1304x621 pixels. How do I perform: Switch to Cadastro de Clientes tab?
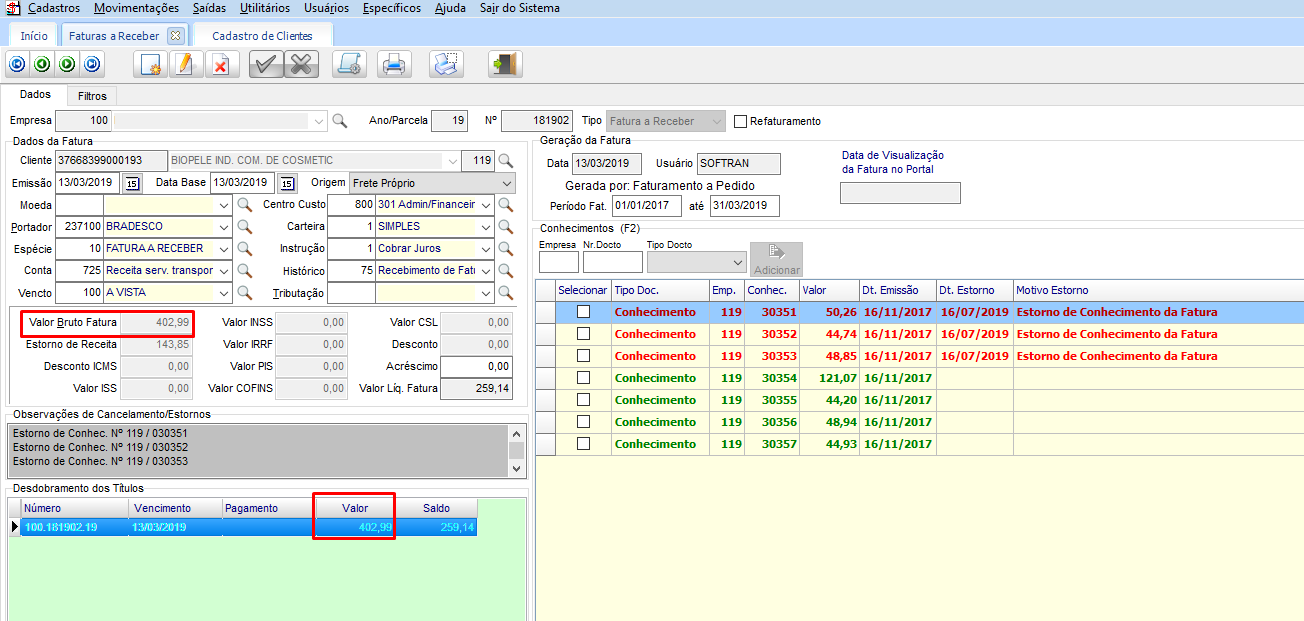[262, 36]
